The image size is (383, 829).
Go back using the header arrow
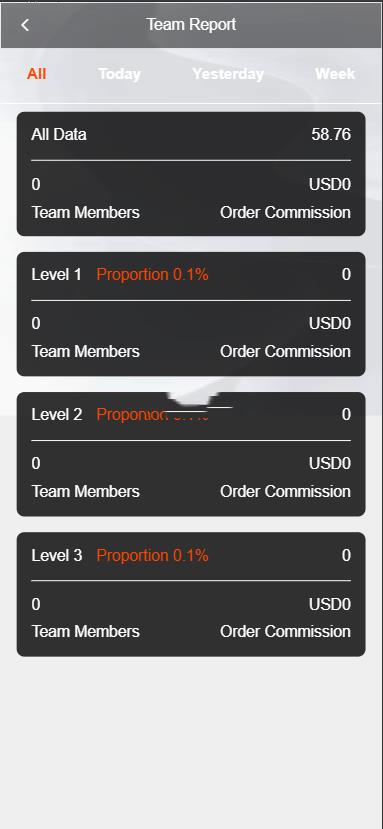coord(25,25)
